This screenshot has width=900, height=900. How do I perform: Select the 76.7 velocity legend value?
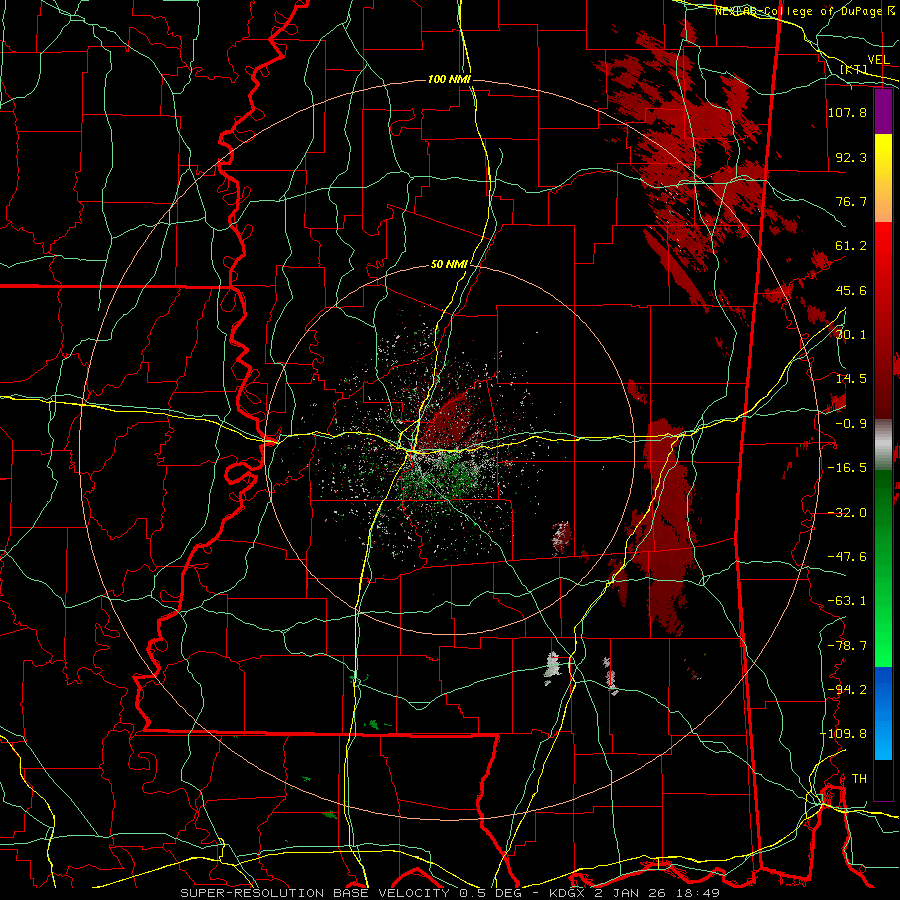pos(851,201)
